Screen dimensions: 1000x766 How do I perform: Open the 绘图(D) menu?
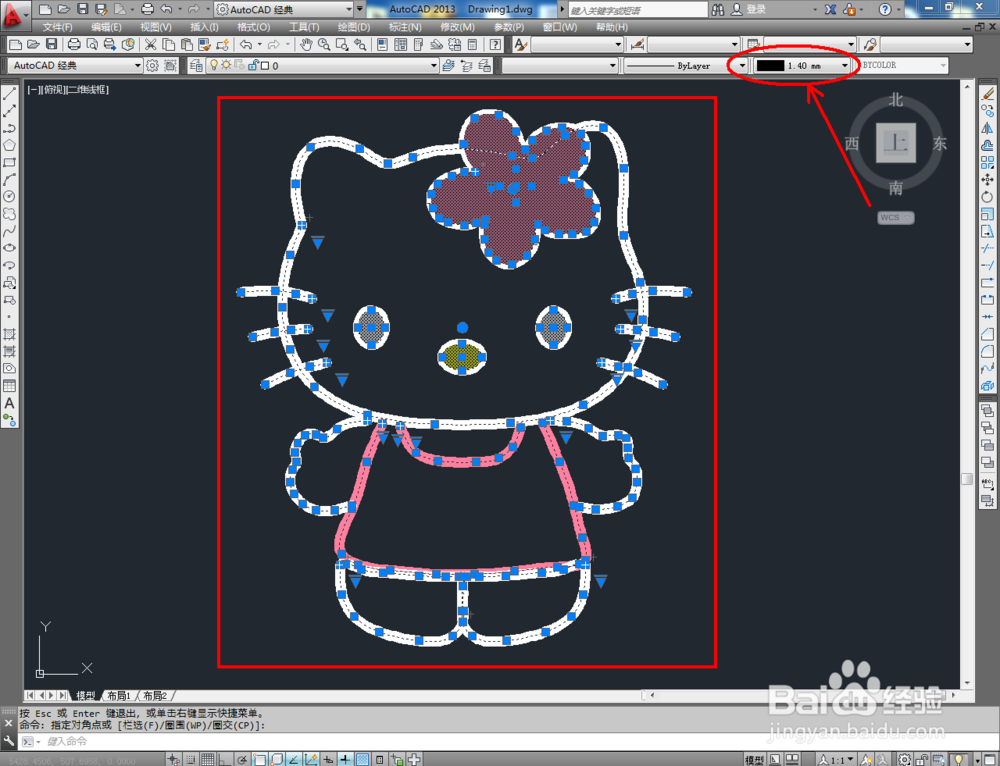click(353, 27)
